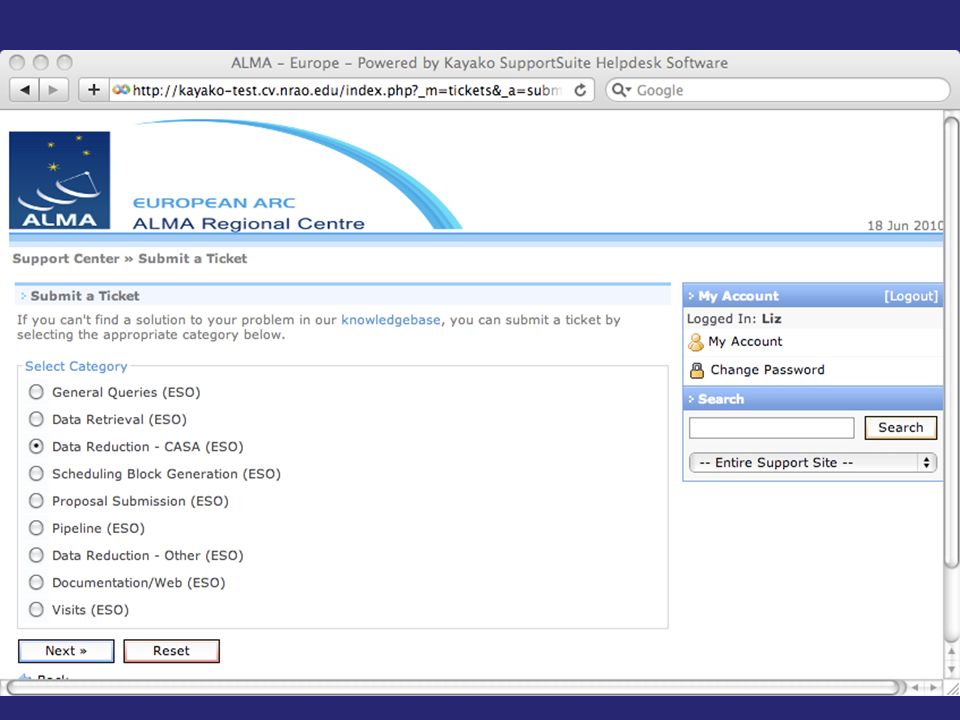Screen dimensions: 960x720
Task: Choose Scheduling Block Generation (ESO)
Action: [x=36, y=473]
